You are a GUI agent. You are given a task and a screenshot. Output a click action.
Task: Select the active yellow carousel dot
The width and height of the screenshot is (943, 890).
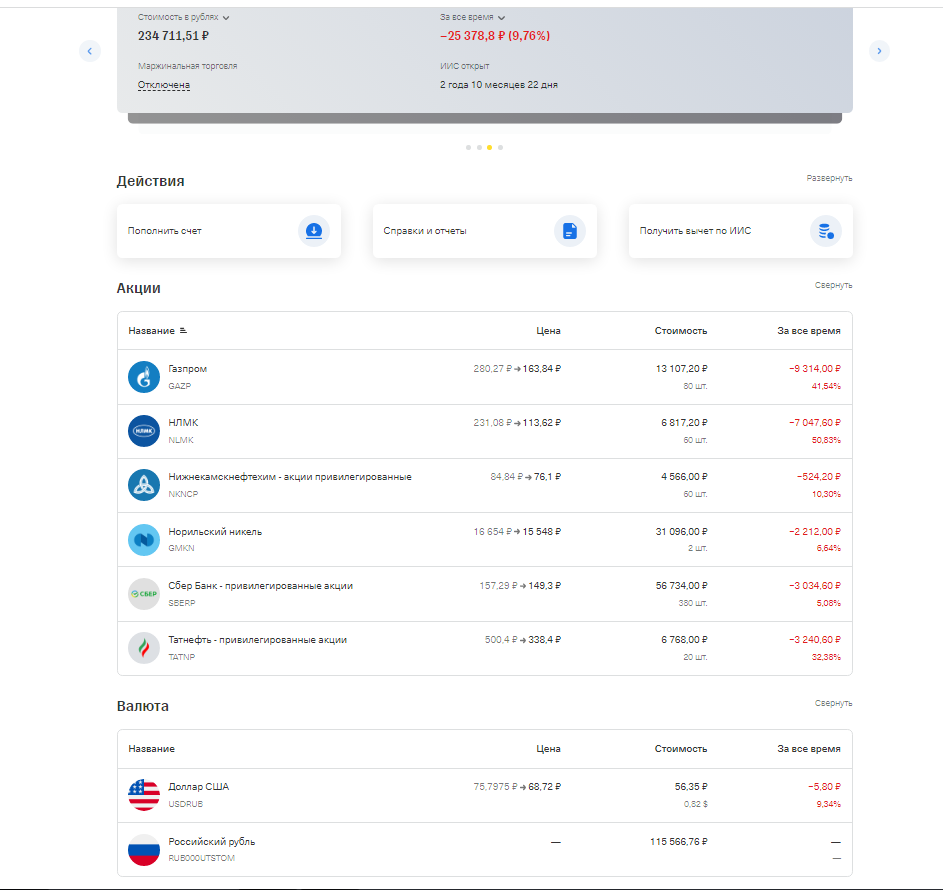[490, 147]
